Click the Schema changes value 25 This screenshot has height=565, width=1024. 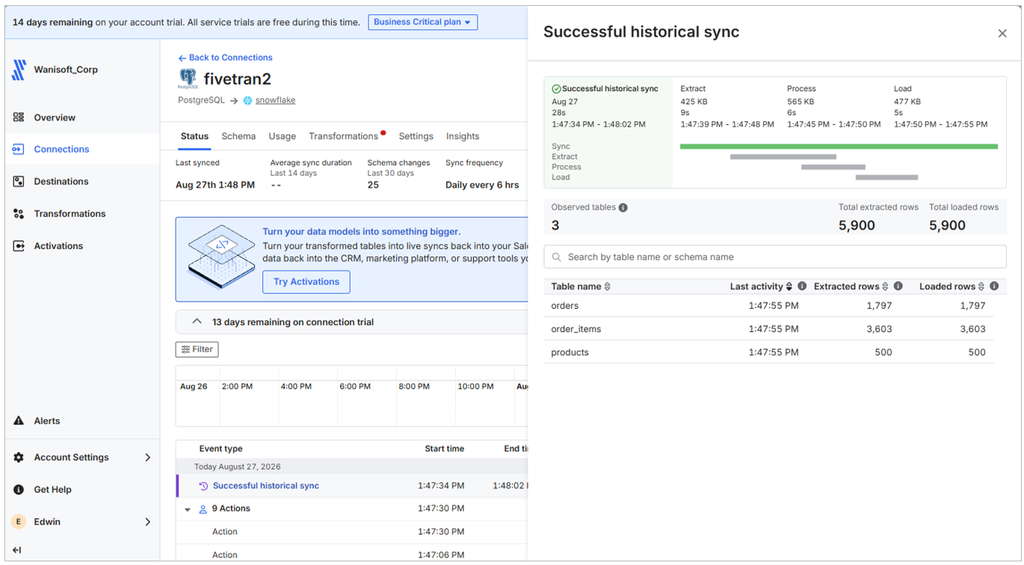pyautogui.click(x=373, y=185)
